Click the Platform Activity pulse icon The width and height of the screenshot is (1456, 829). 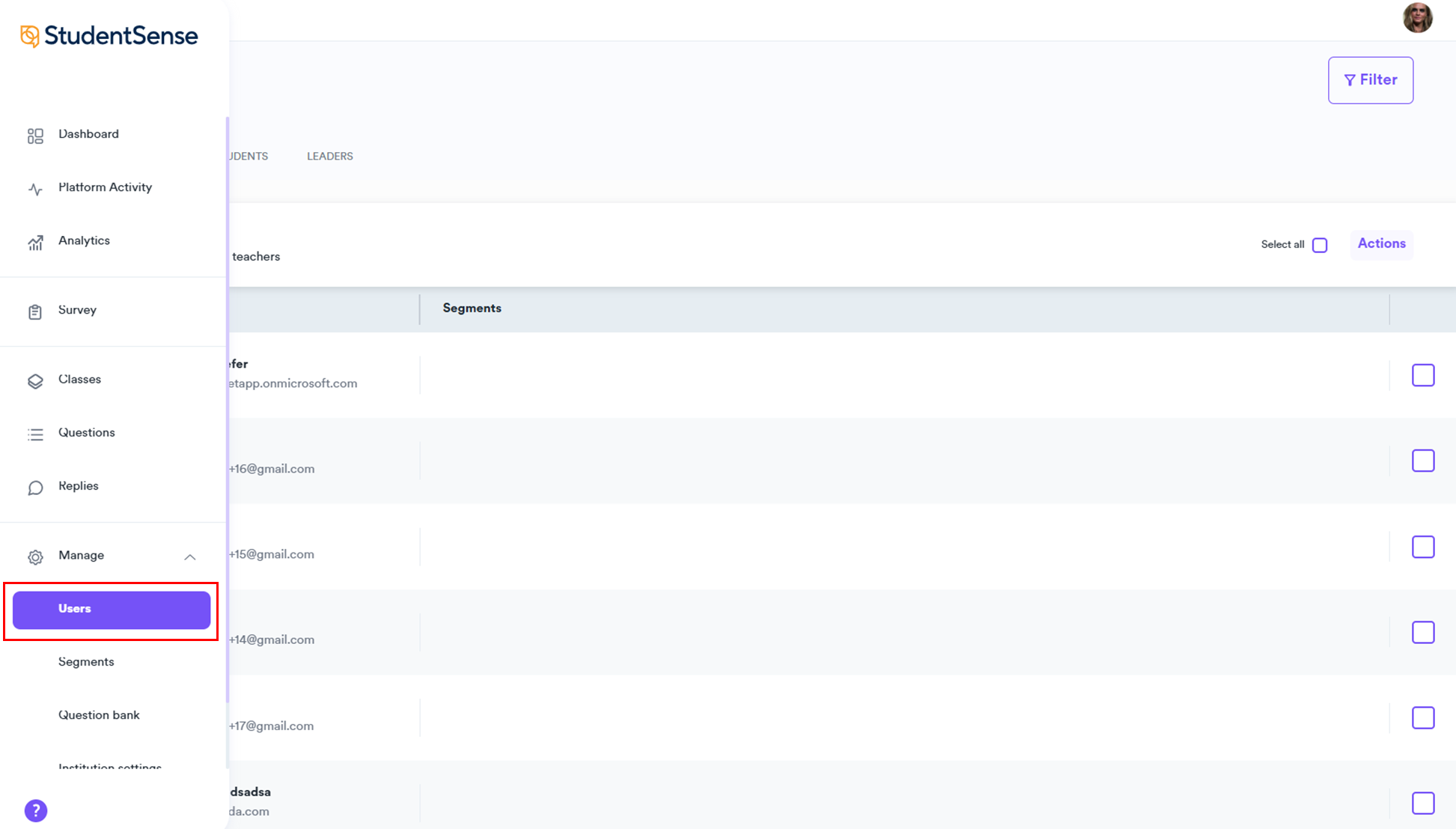[x=35, y=189]
